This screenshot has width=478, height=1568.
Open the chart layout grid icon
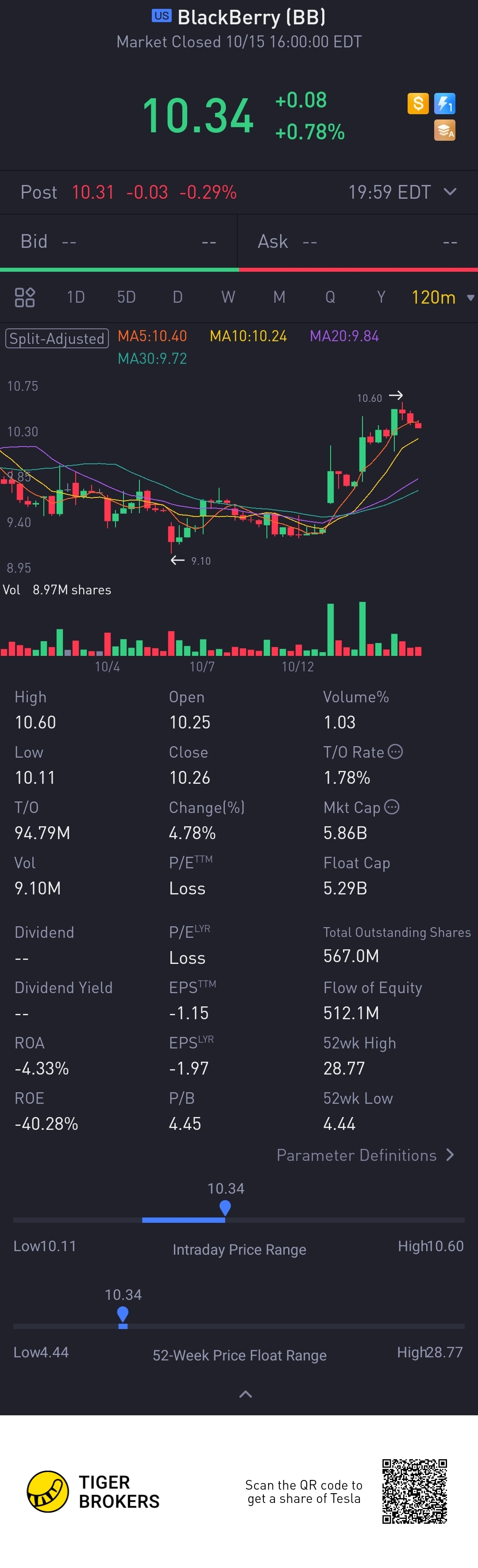[x=24, y=297]
